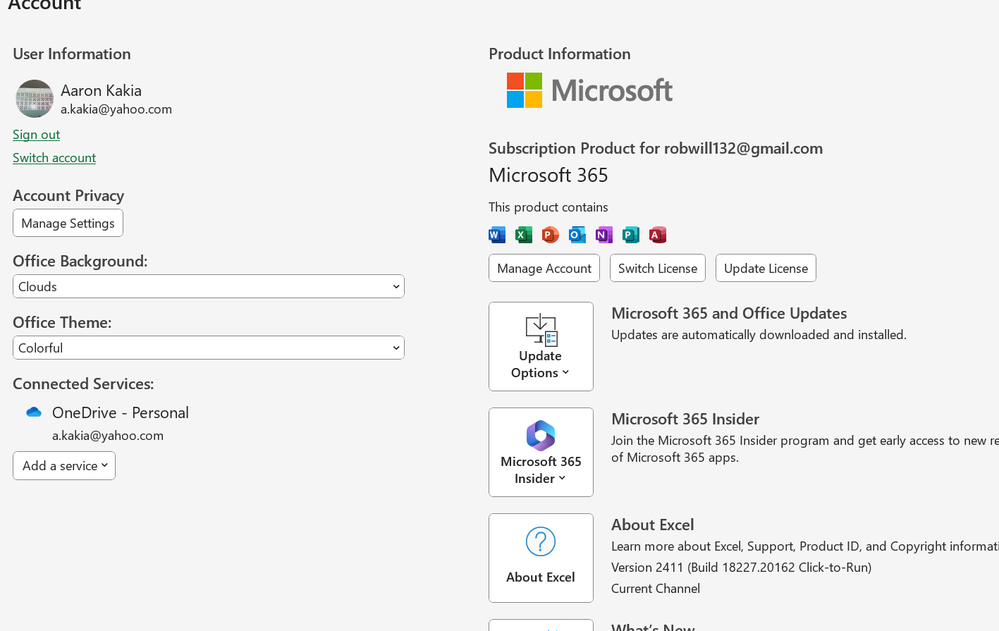Image resolution: width=999 pixels, height=631 pixels.
Task: Click the OneNote app icon
Action: [x=604, y=235]
